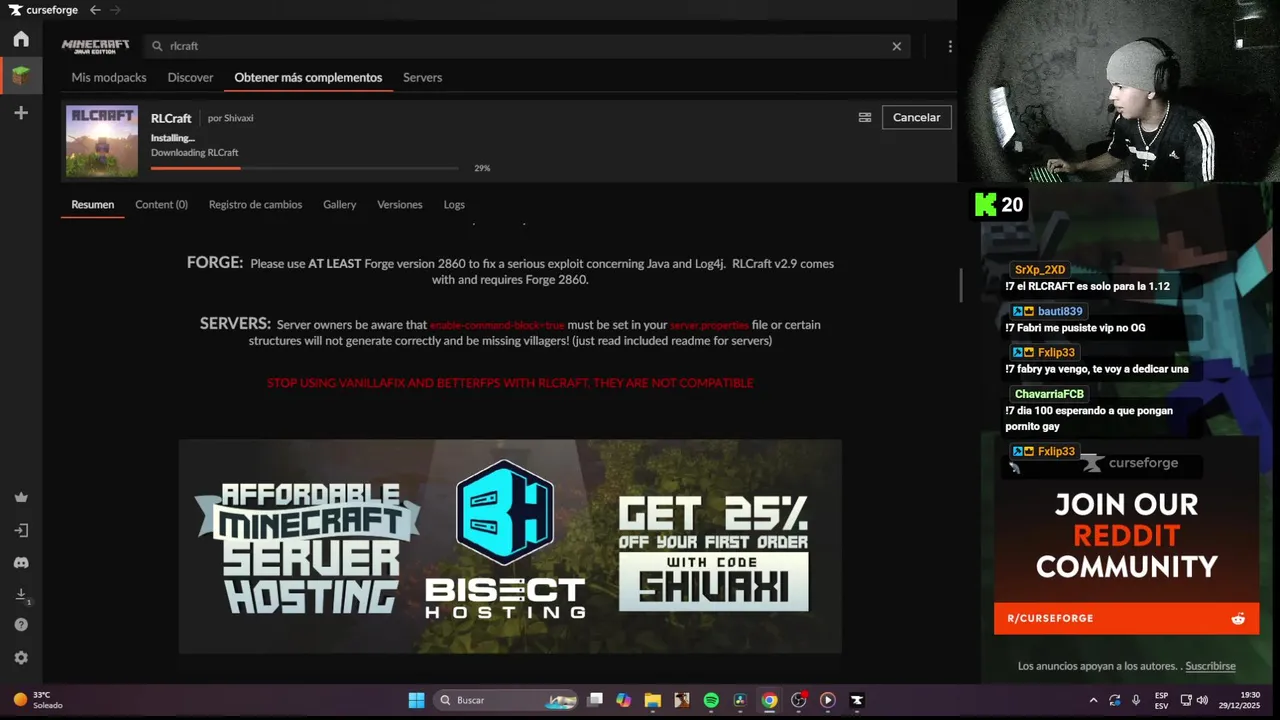1280x720 pixels.
Task: Click the RLCraft modpack thumbnail
Action: point(102,141)
